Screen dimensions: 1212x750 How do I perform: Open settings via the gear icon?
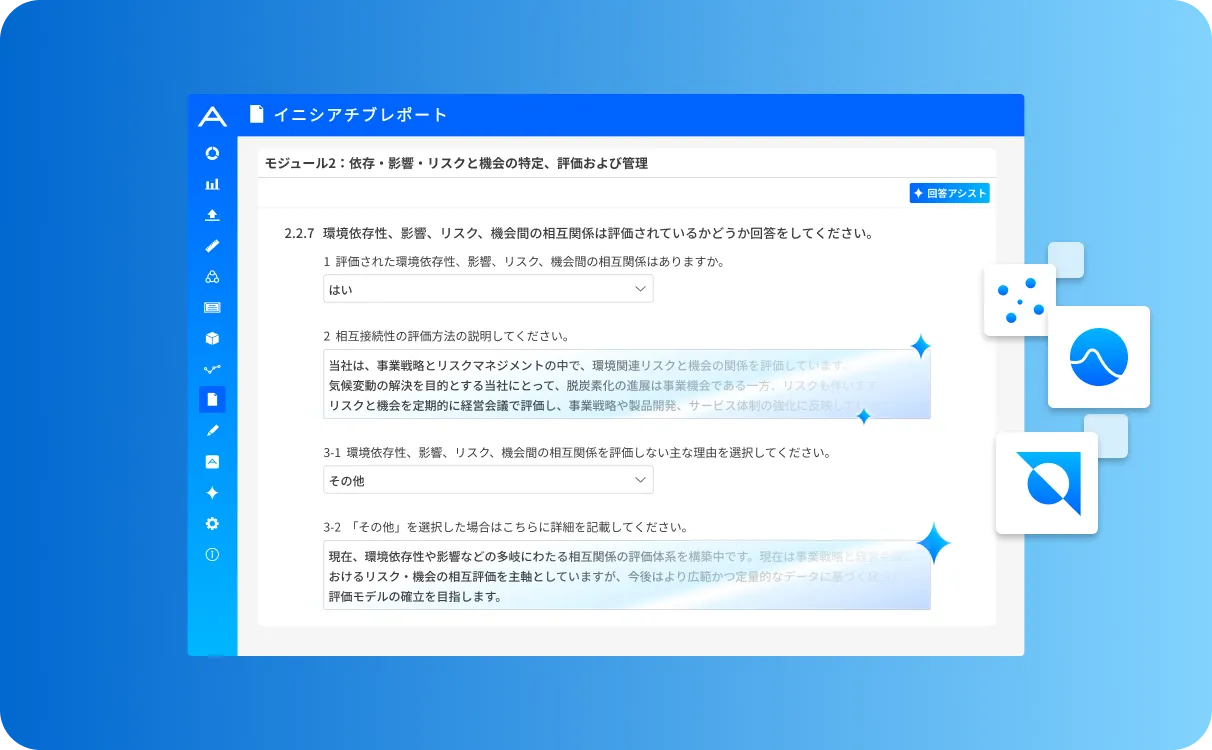coord(212,524)
